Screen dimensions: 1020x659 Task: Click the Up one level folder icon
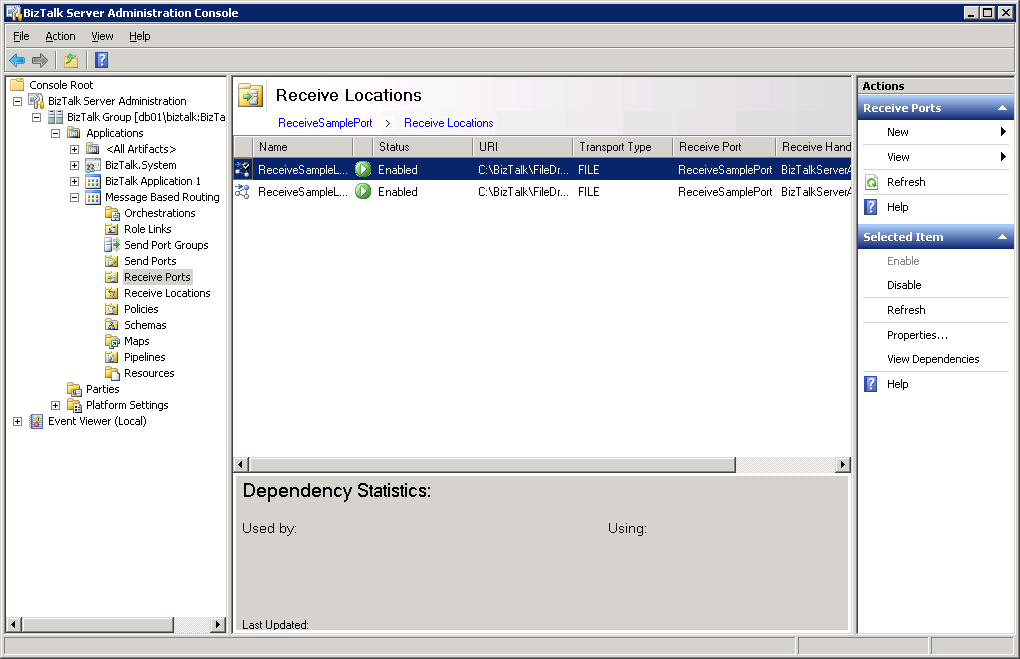(71, 61)
